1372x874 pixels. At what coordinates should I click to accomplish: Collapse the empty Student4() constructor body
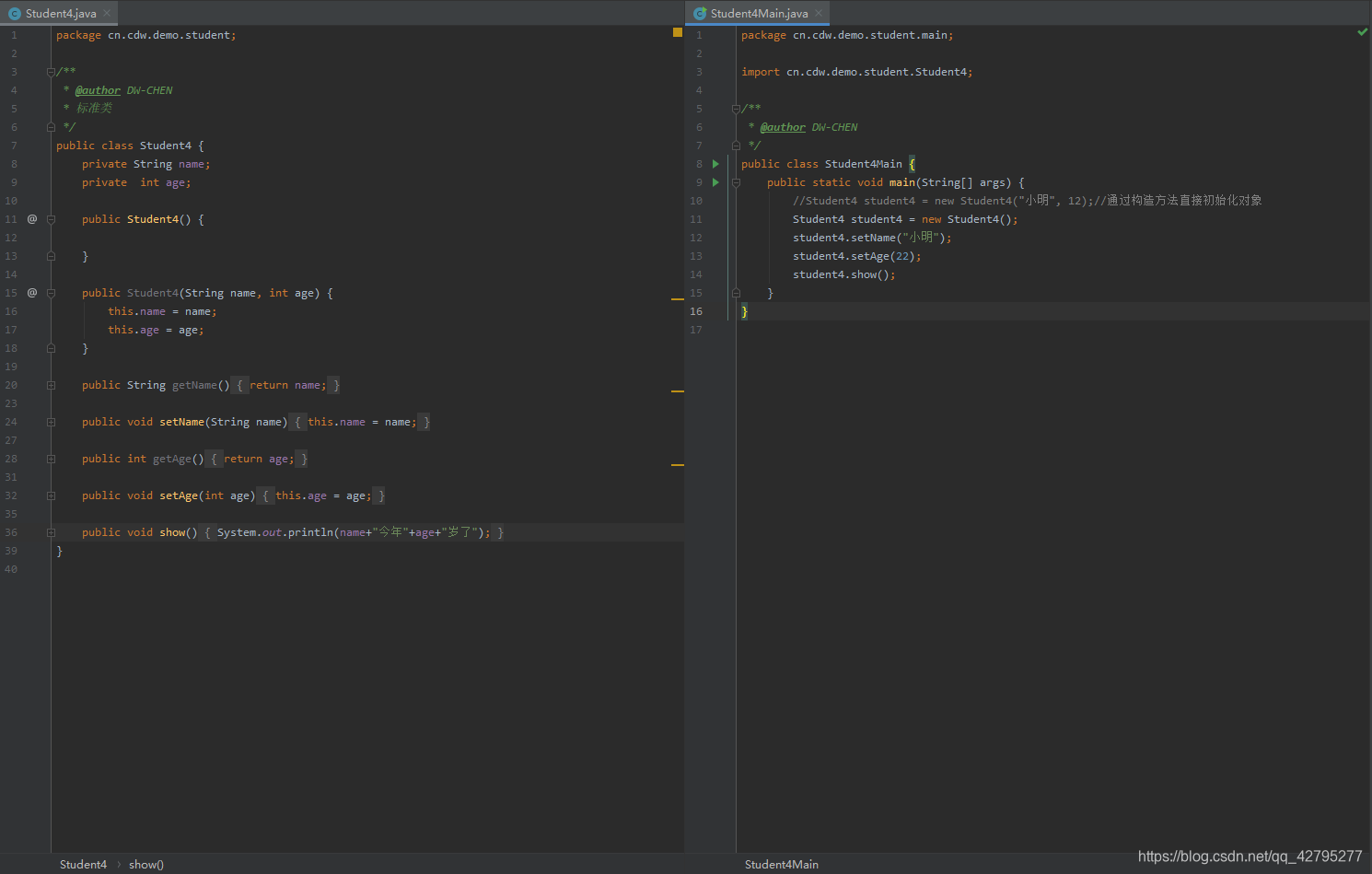[x=51, y=219]
